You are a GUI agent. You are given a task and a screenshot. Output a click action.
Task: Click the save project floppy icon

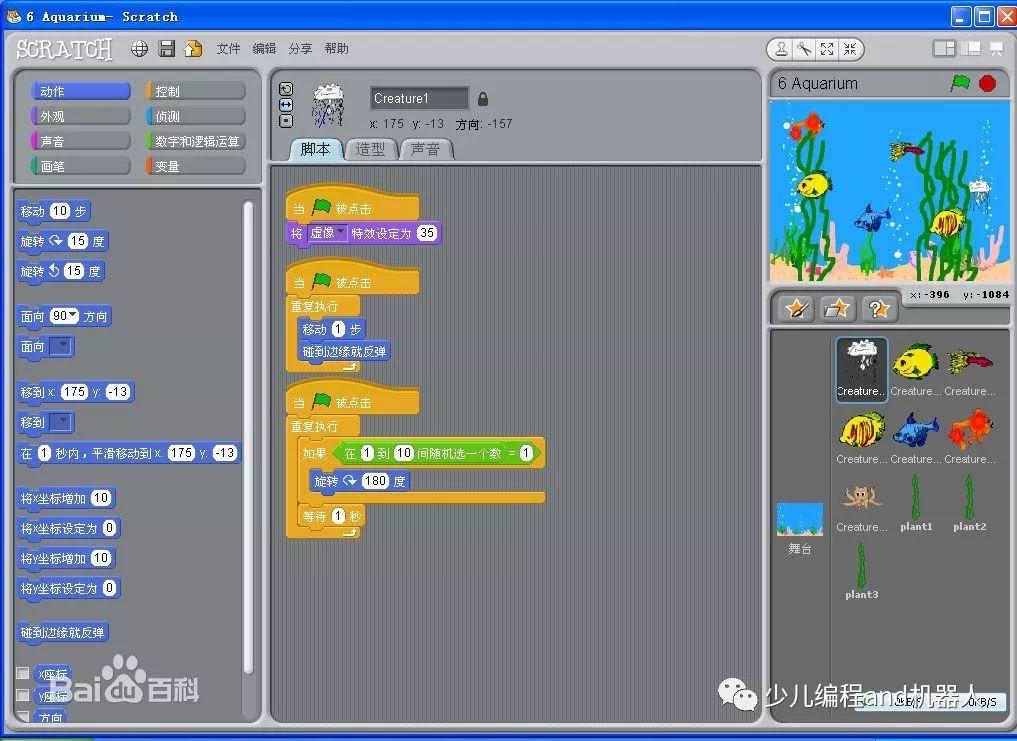[167, 49]
